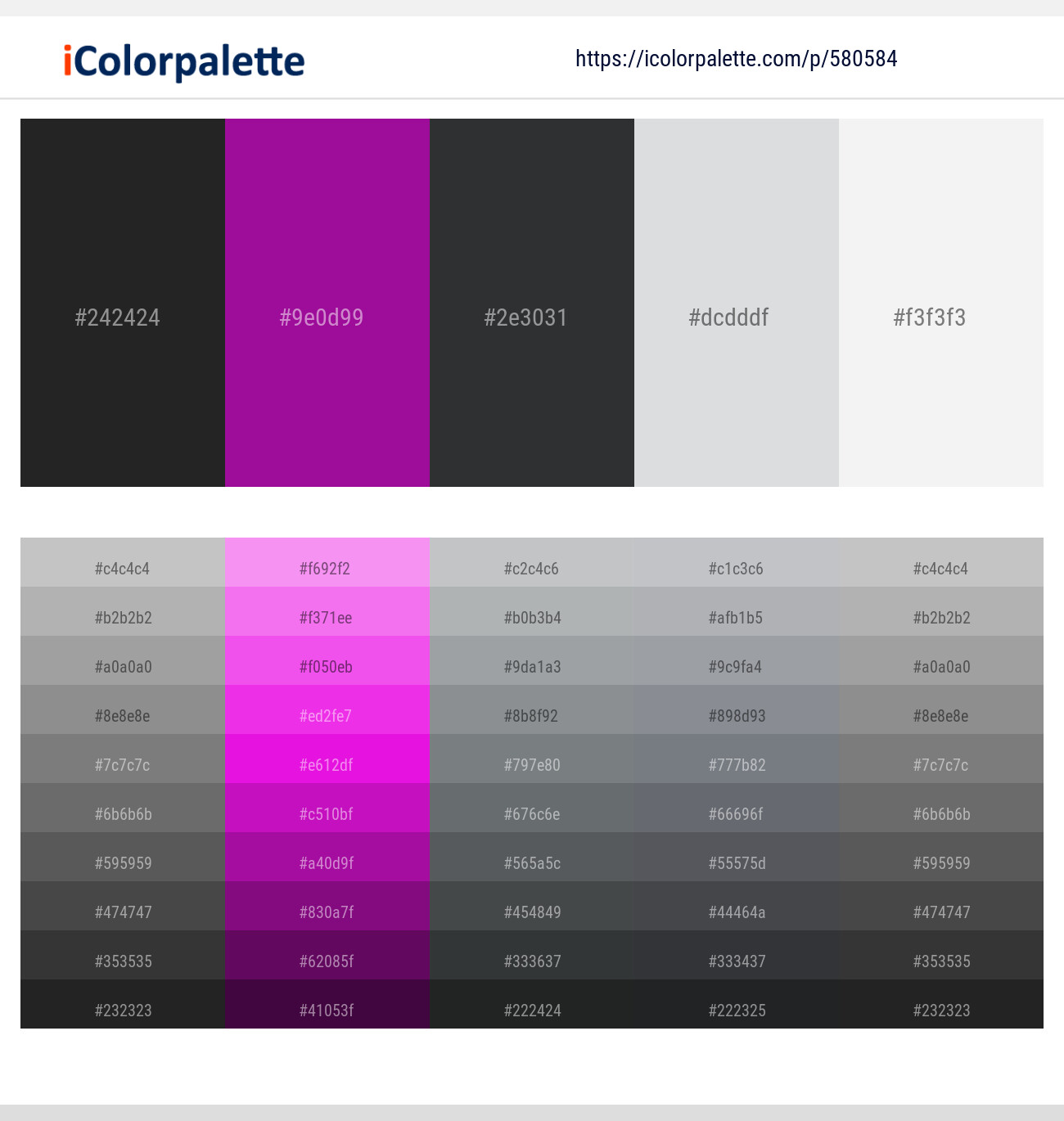Click the iColorpalette logo
This screenshot has height=1121, width=1064.
click(184, 61)
